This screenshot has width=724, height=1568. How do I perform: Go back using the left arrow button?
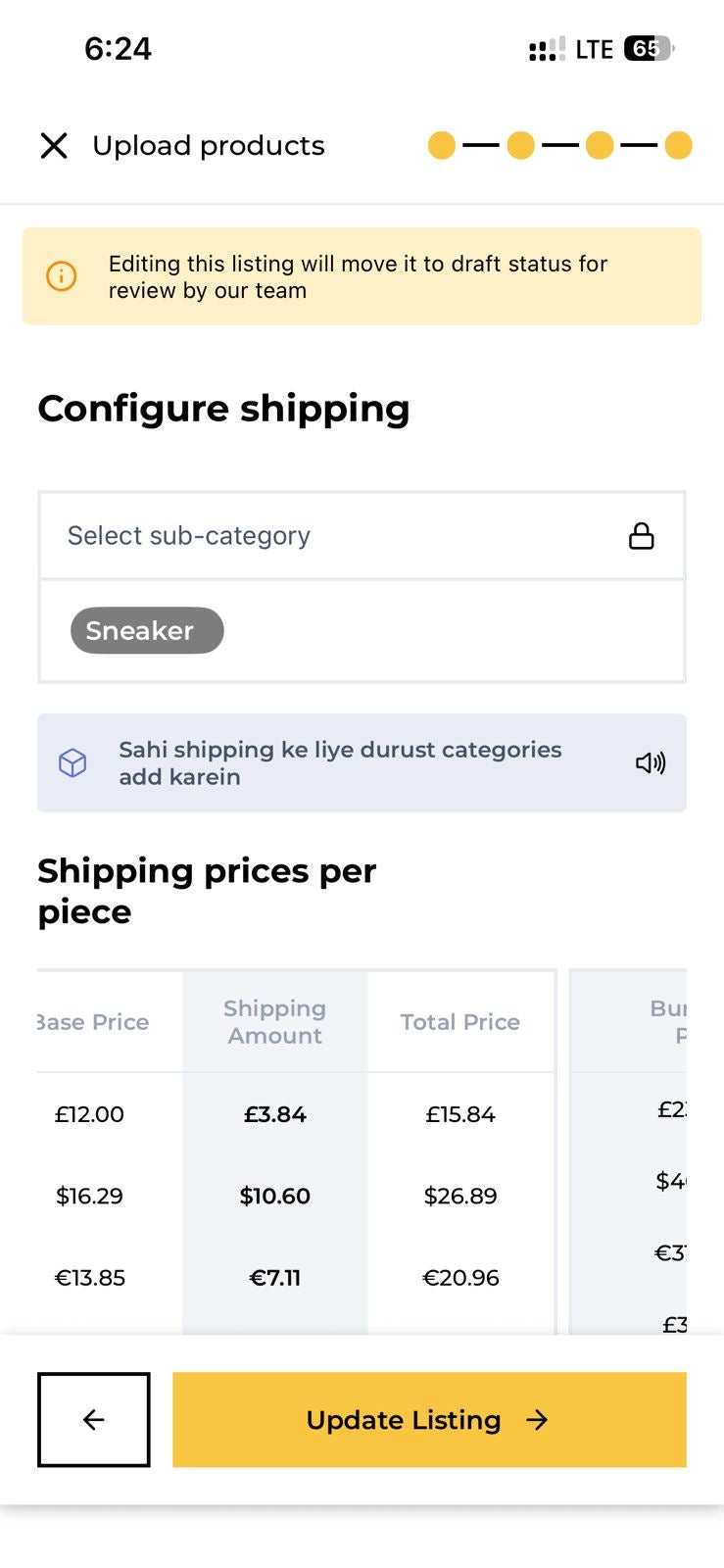[94, 1419]
